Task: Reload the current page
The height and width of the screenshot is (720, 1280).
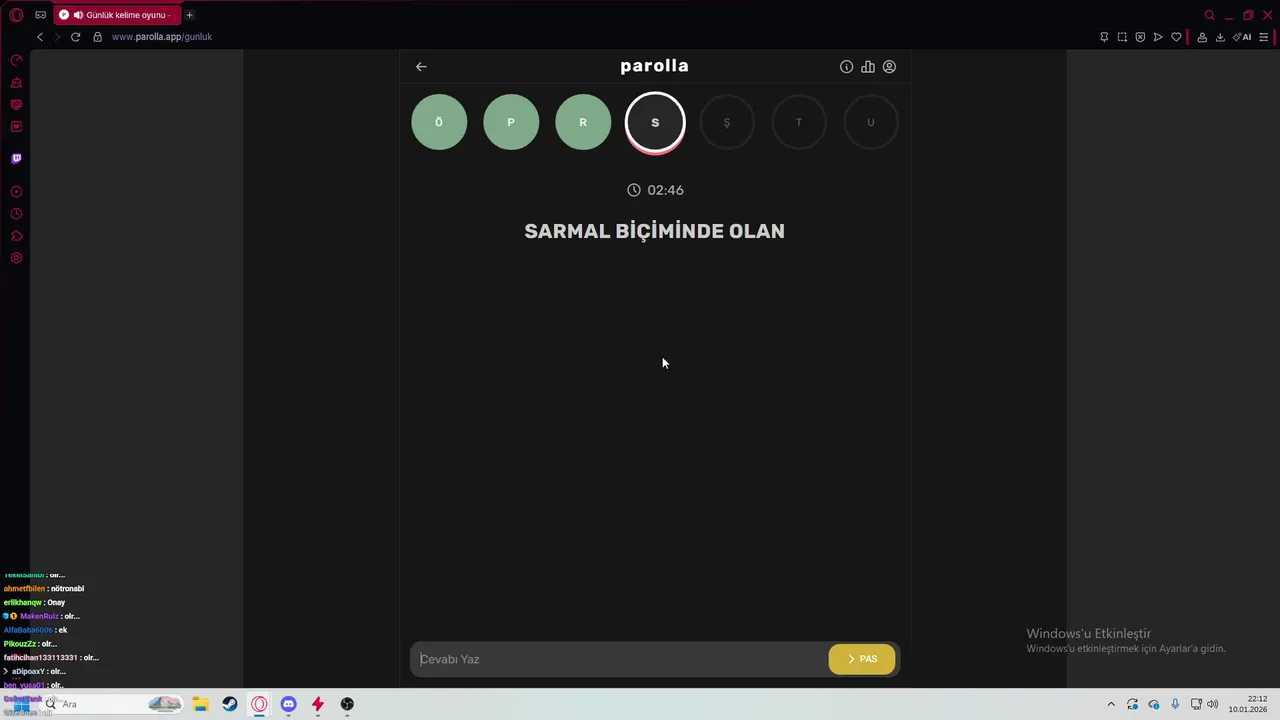Action: [x=75, y=37]
